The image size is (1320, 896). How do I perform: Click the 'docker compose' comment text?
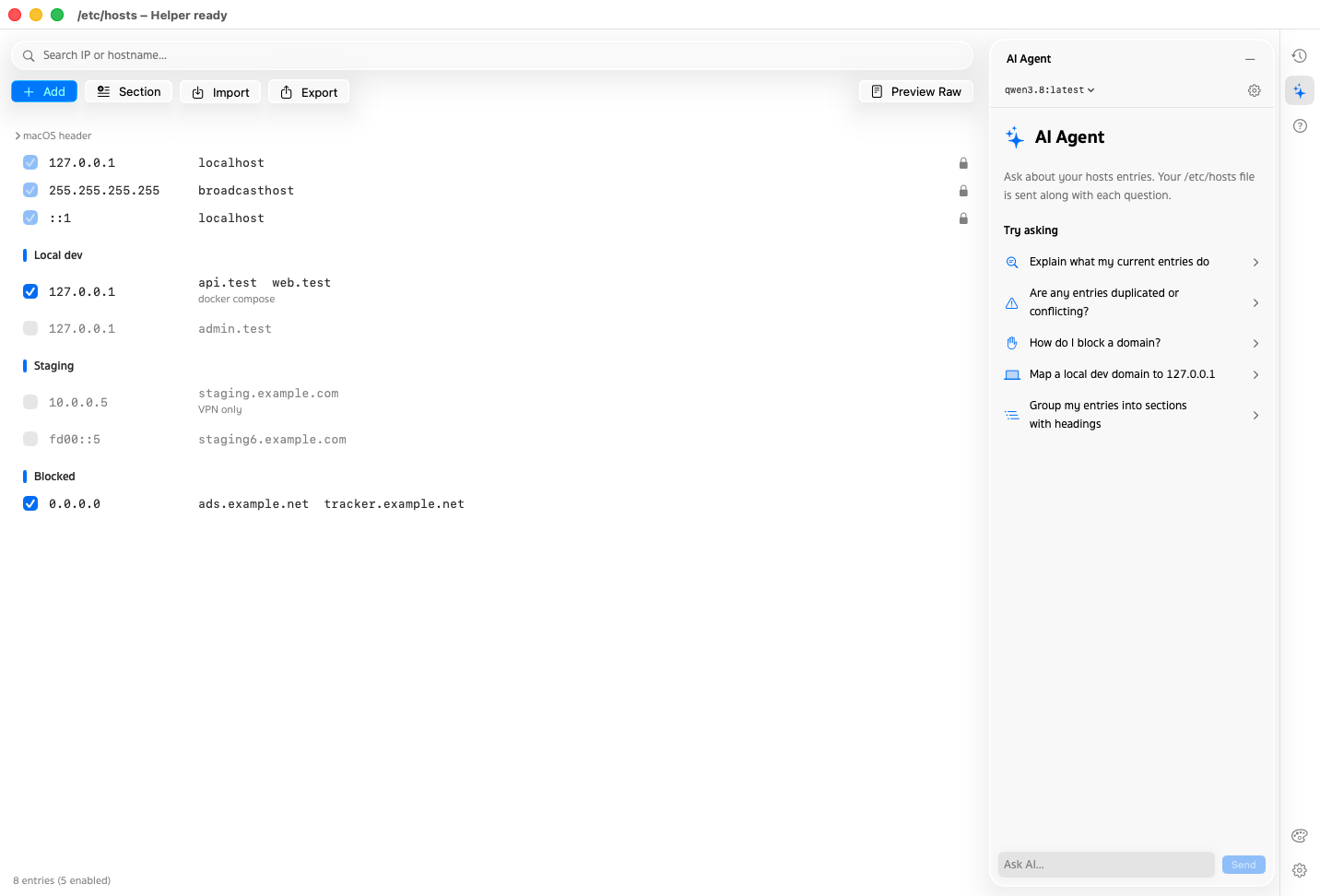237,300
